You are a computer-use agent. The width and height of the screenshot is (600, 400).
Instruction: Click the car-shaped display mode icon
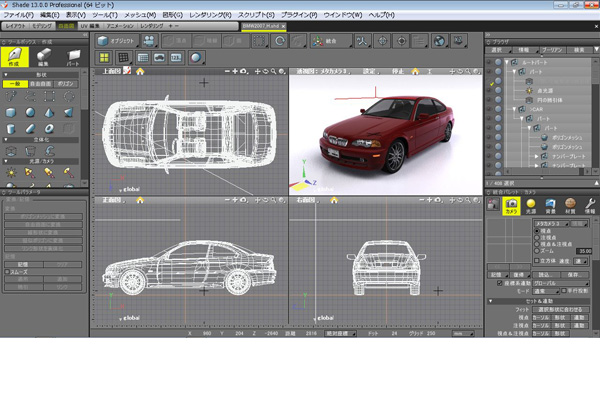tap(159, 58)
